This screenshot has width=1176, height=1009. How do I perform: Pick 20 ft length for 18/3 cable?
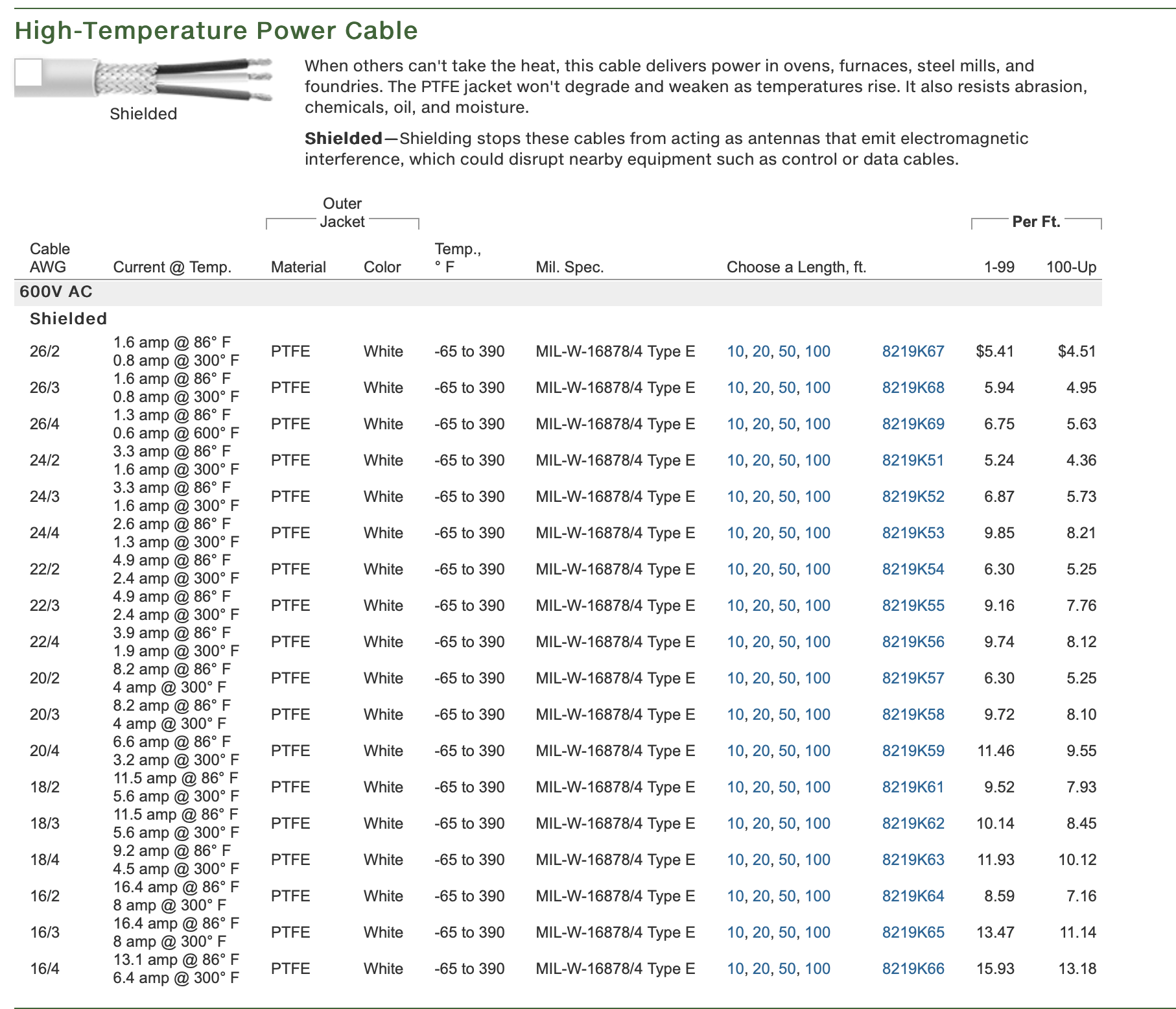pyautogui.click(x=761, y=824)
